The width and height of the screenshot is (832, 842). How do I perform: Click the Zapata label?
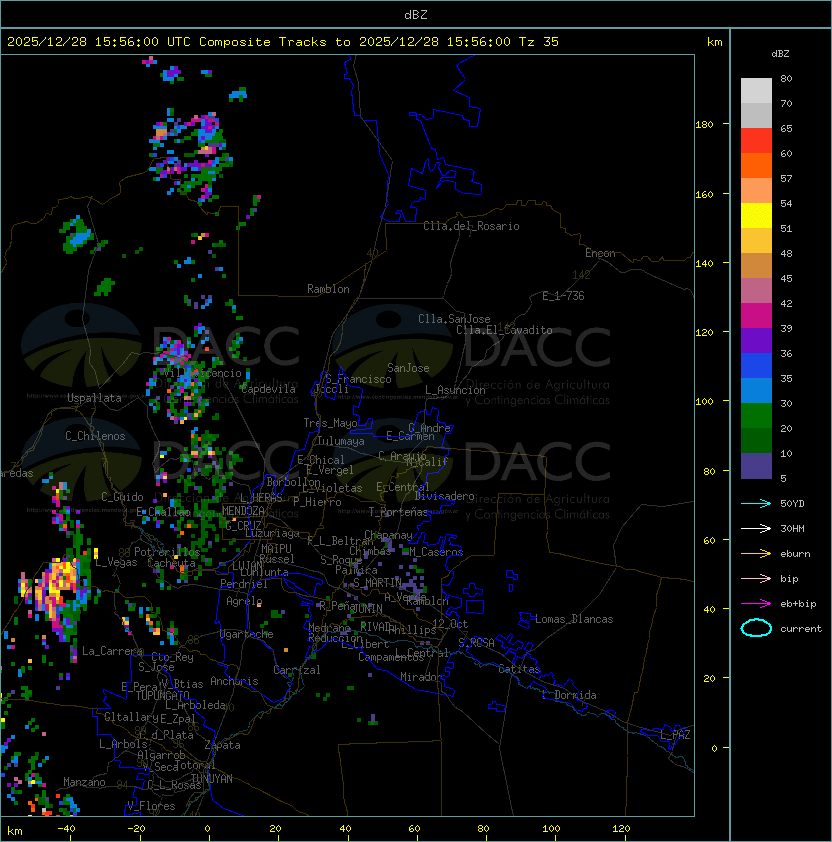point(222,745)
